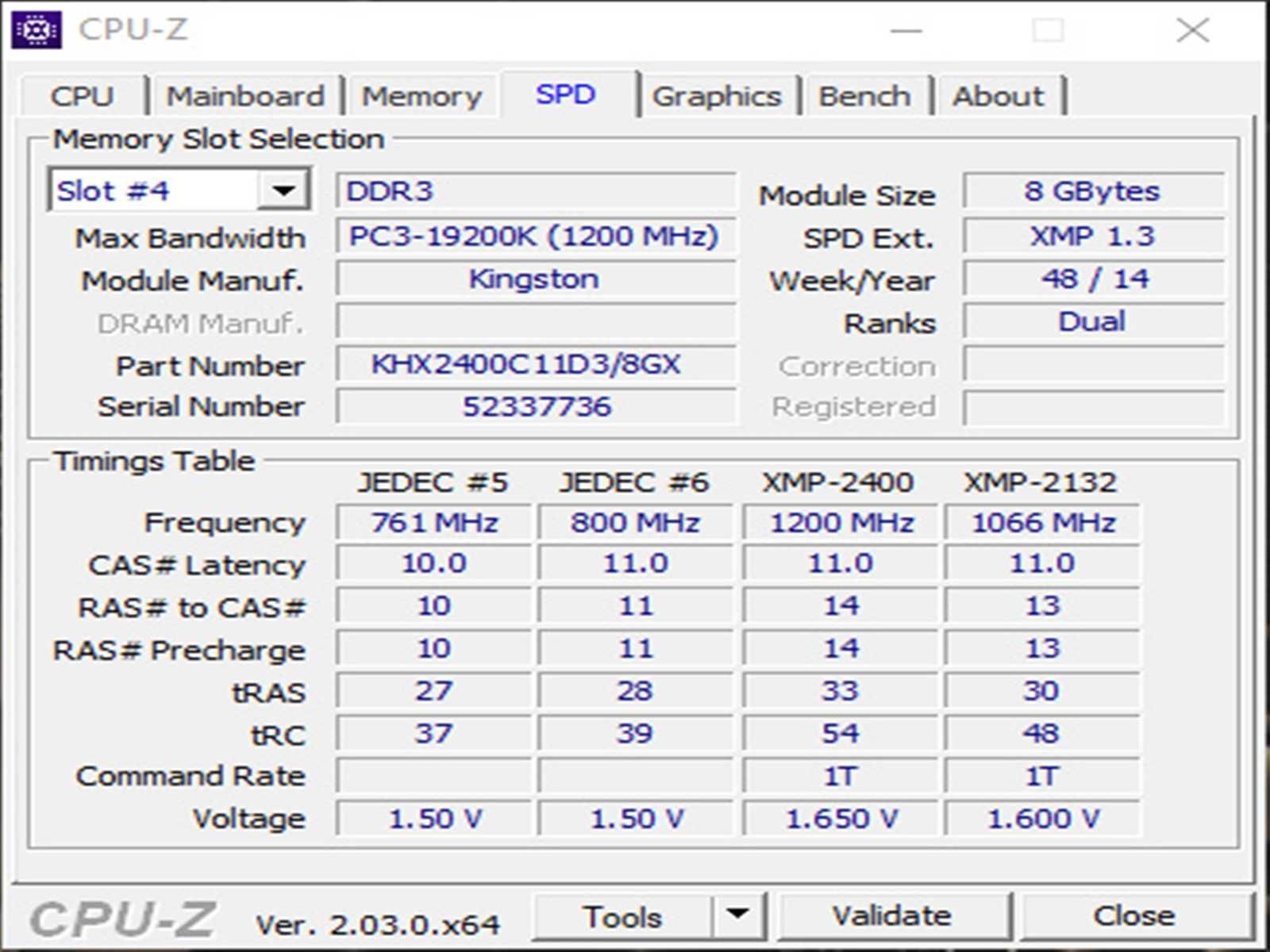1270x952 pixels.
Task: Click the JEDEC #5 tRAS value 27
Action: pos(433,691)
